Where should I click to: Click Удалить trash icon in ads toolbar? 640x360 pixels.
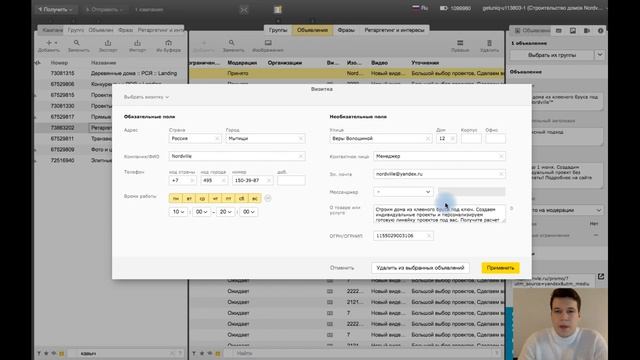(489, 43)
